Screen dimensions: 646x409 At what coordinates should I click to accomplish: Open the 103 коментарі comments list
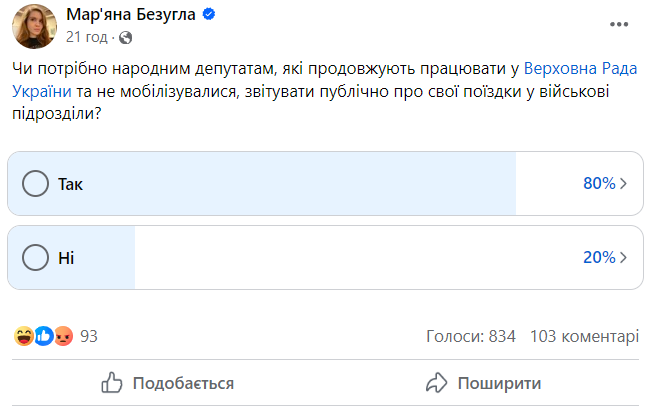click(584, 337)
